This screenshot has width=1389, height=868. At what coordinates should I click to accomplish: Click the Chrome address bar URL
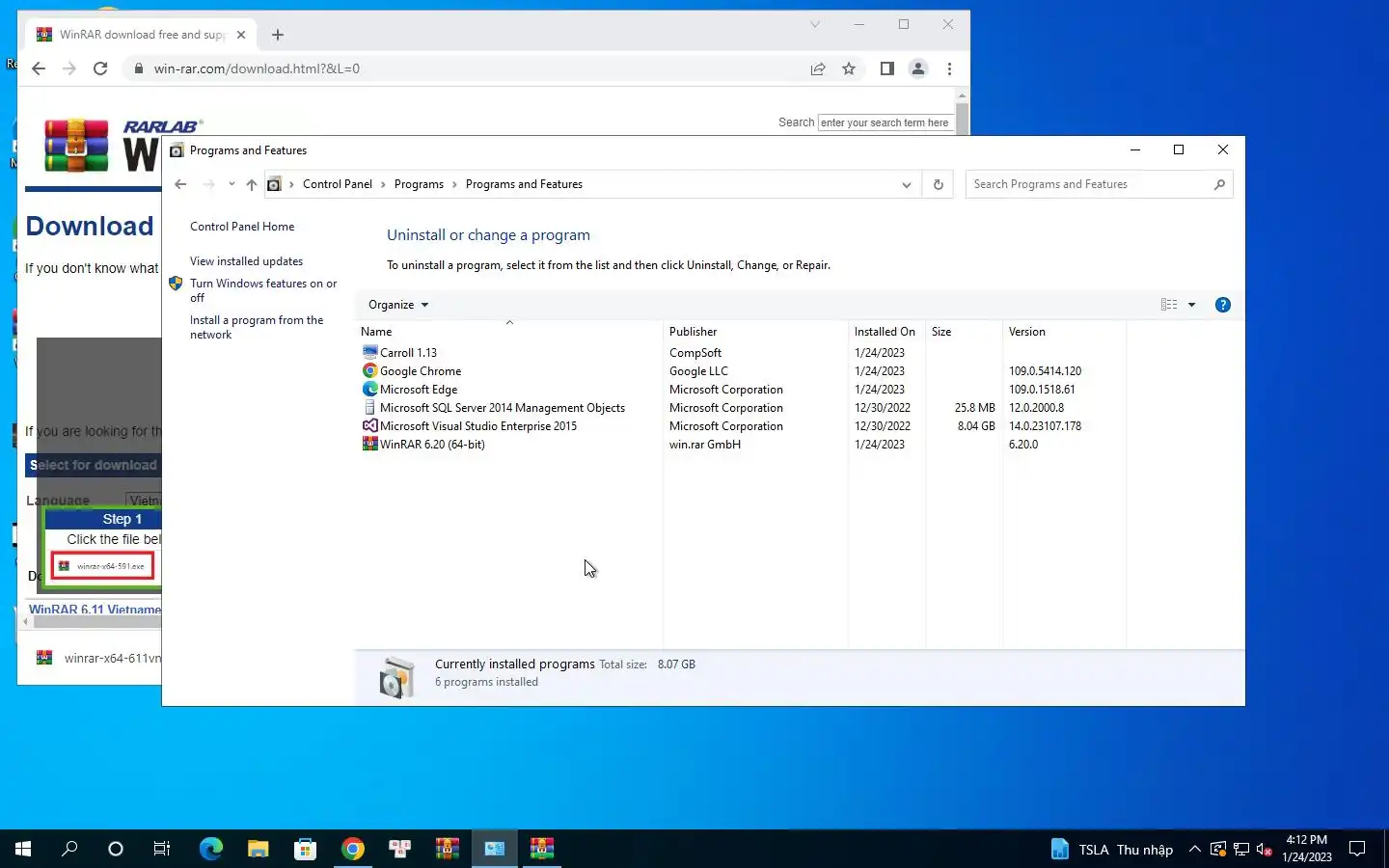tap(257, 68)
